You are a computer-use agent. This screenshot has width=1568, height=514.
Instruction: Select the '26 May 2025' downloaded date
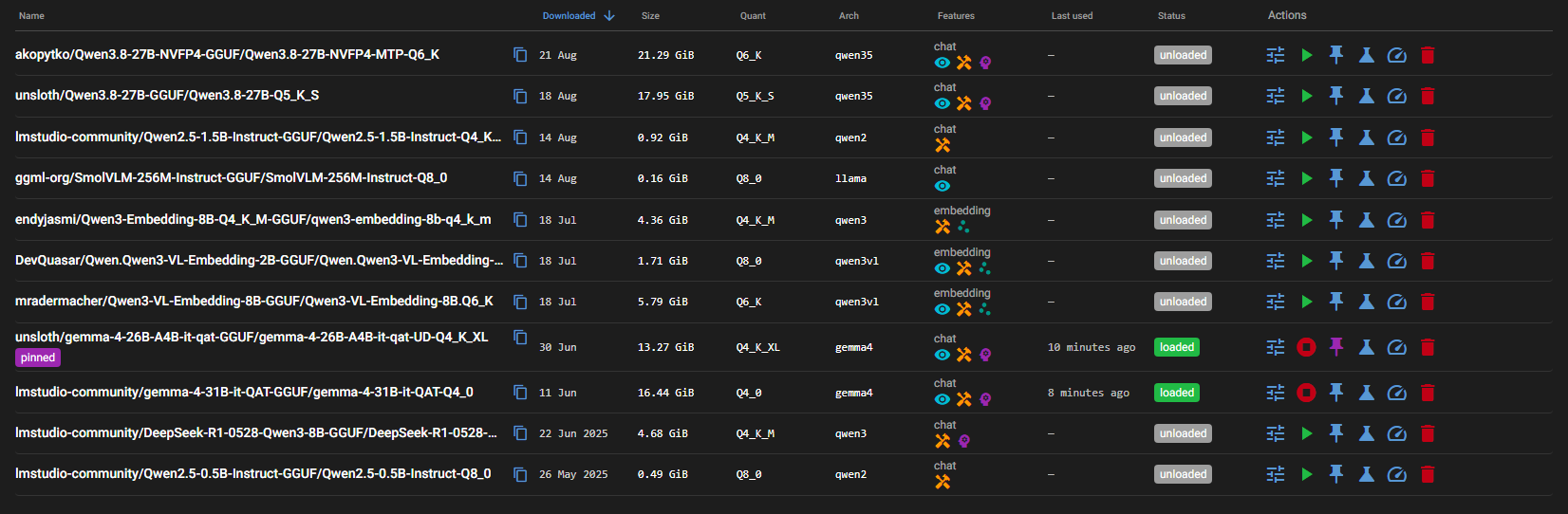[573, 474]
